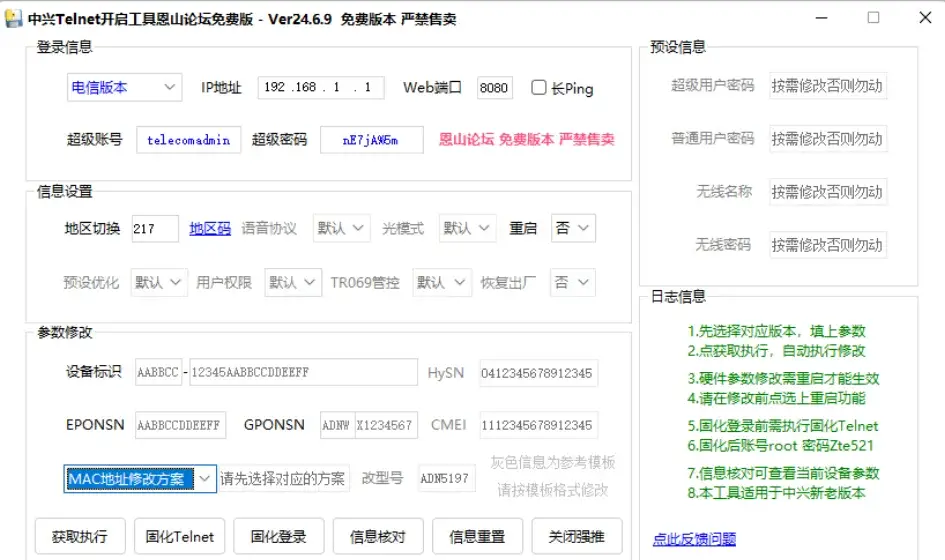Click the EPONSN input field

click(180, 425)
